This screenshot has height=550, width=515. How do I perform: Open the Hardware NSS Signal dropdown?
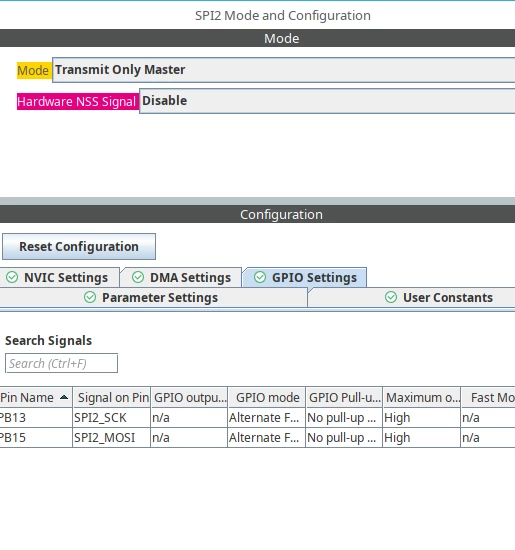327,101
